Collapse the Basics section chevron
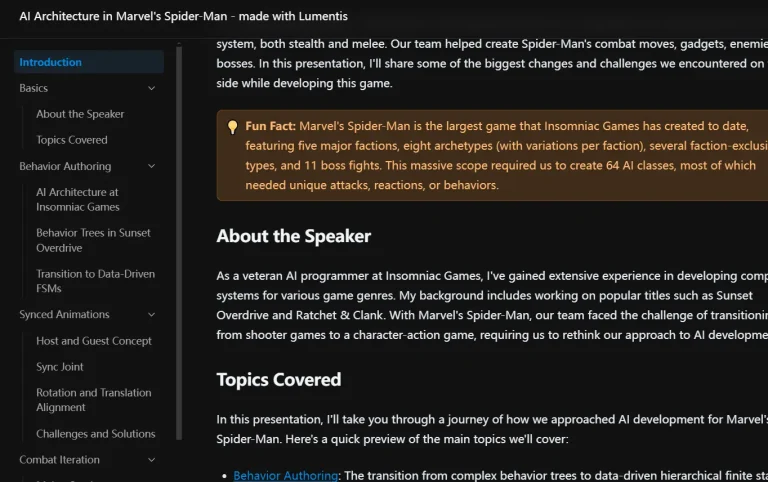The width and height of the screenshot is (768, 482). (152, 88)
